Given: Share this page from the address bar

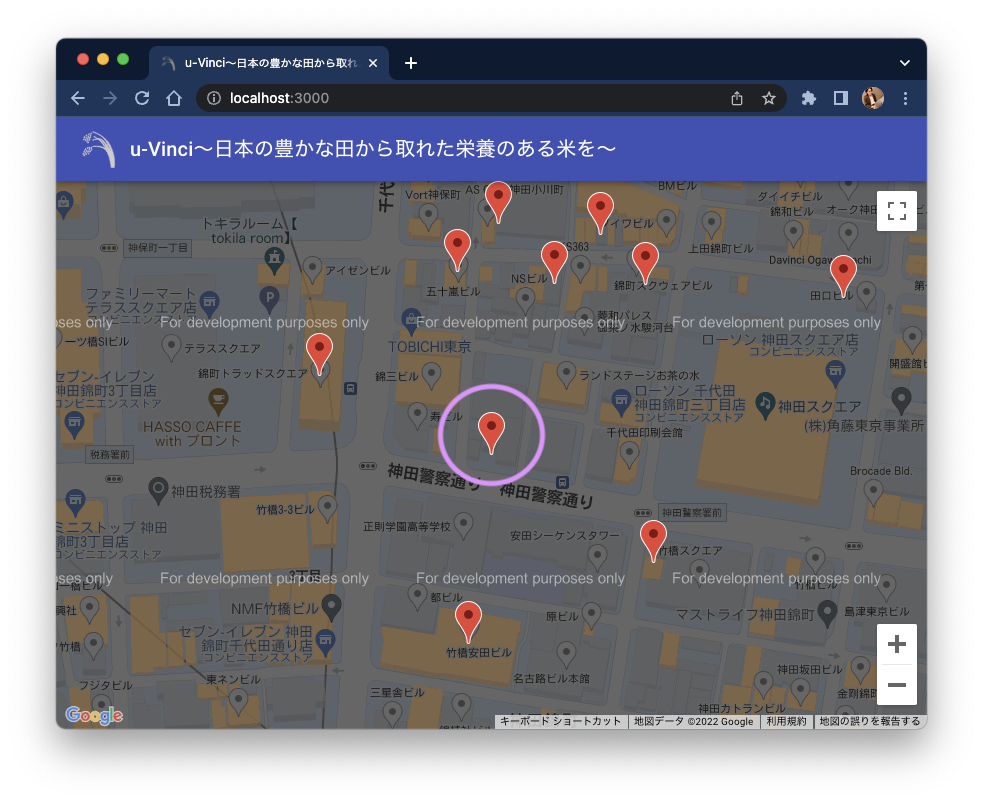Looking at the screenshot, I should 737,98.
